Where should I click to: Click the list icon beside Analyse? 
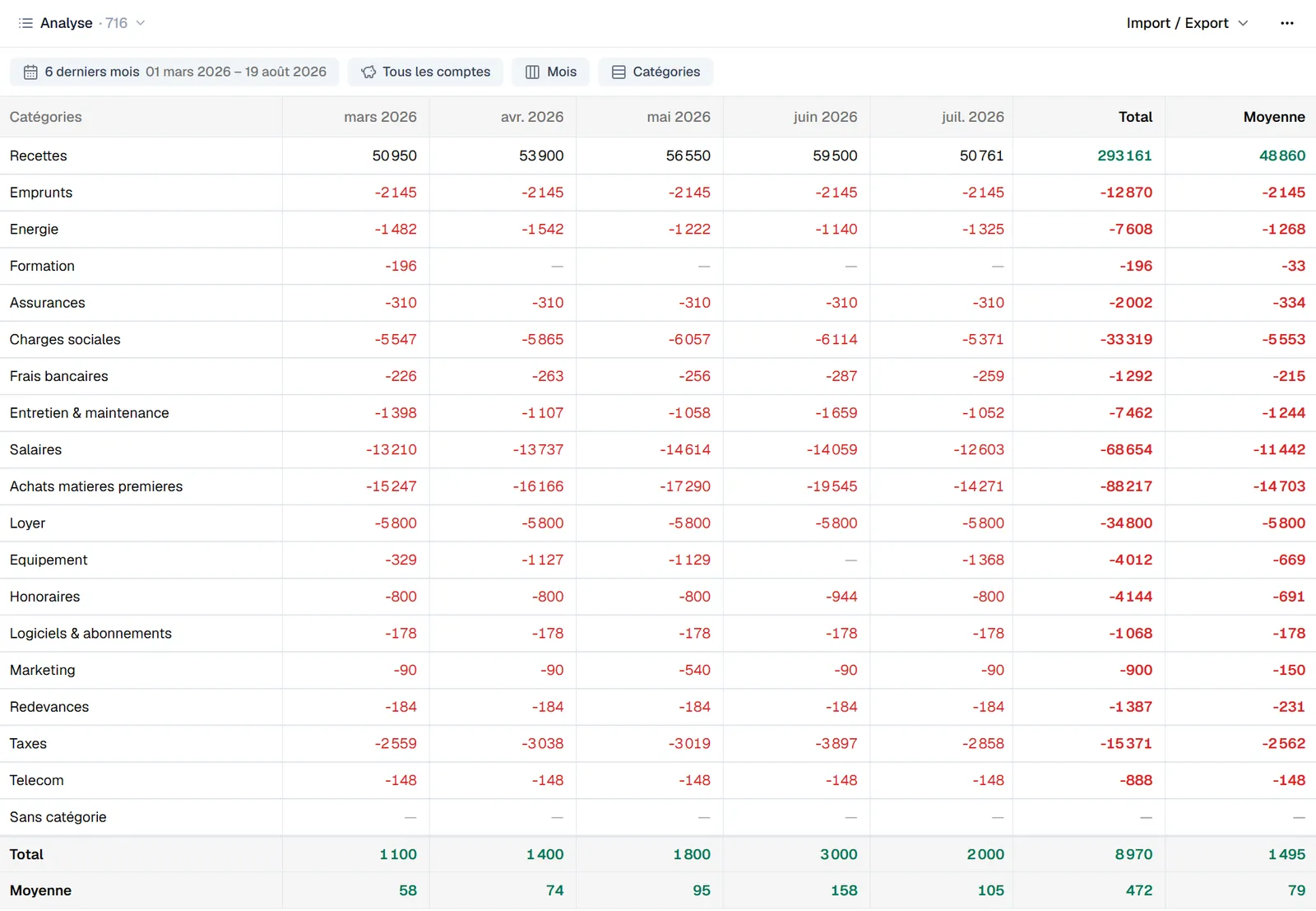pos(25,23)
